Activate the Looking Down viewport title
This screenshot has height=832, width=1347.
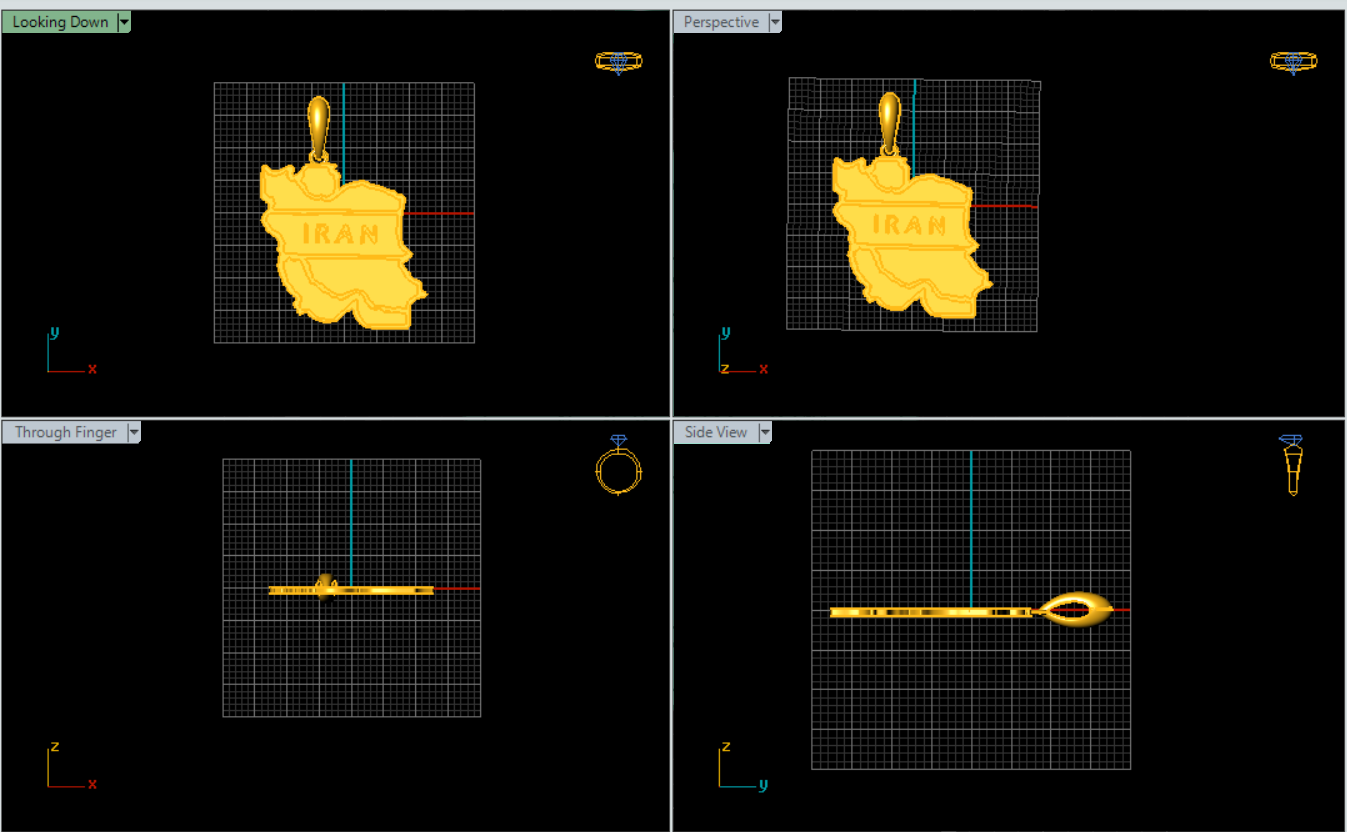point(60,22)
